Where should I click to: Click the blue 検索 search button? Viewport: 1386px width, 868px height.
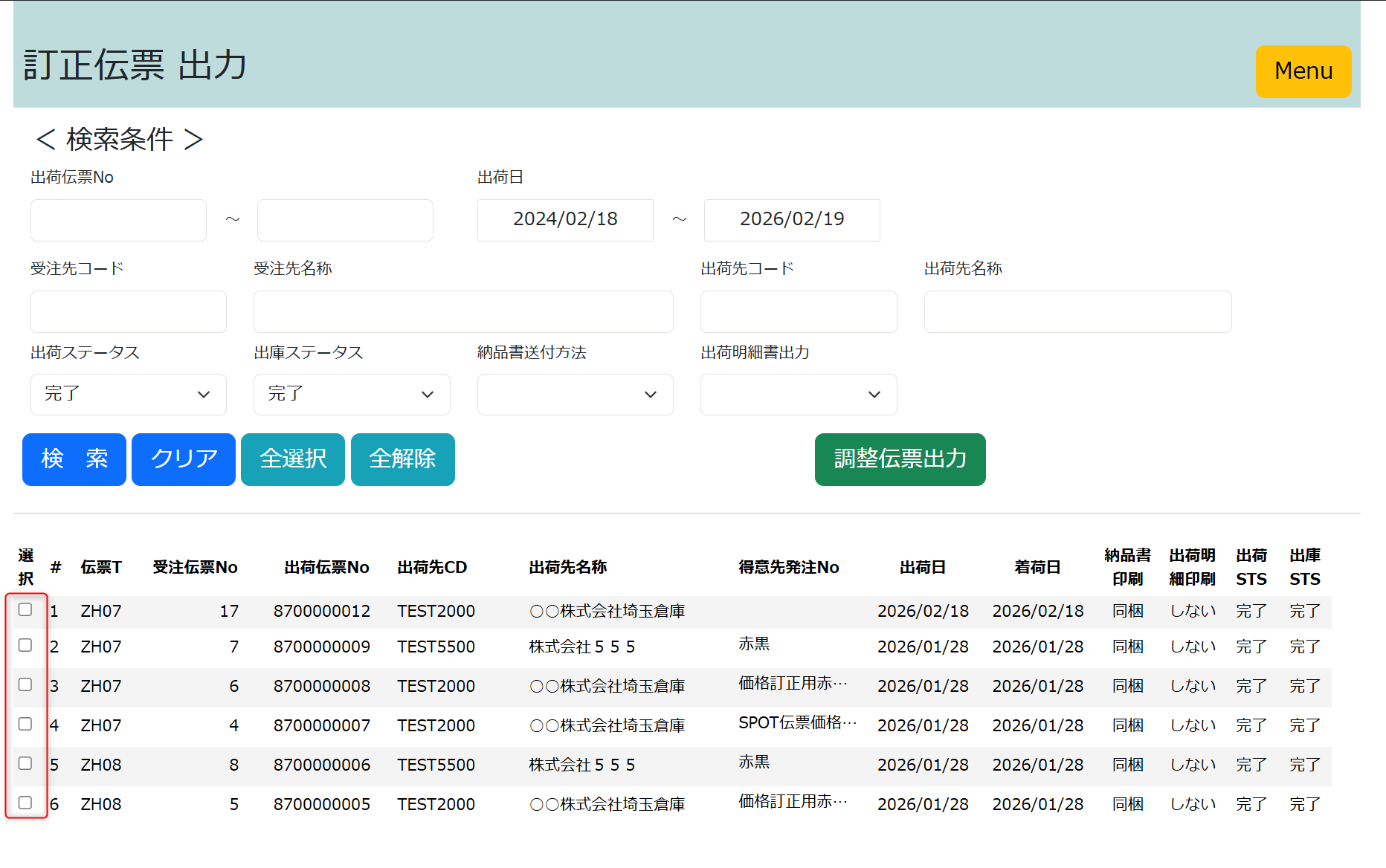pyautogui.click(x=74, y=459)
